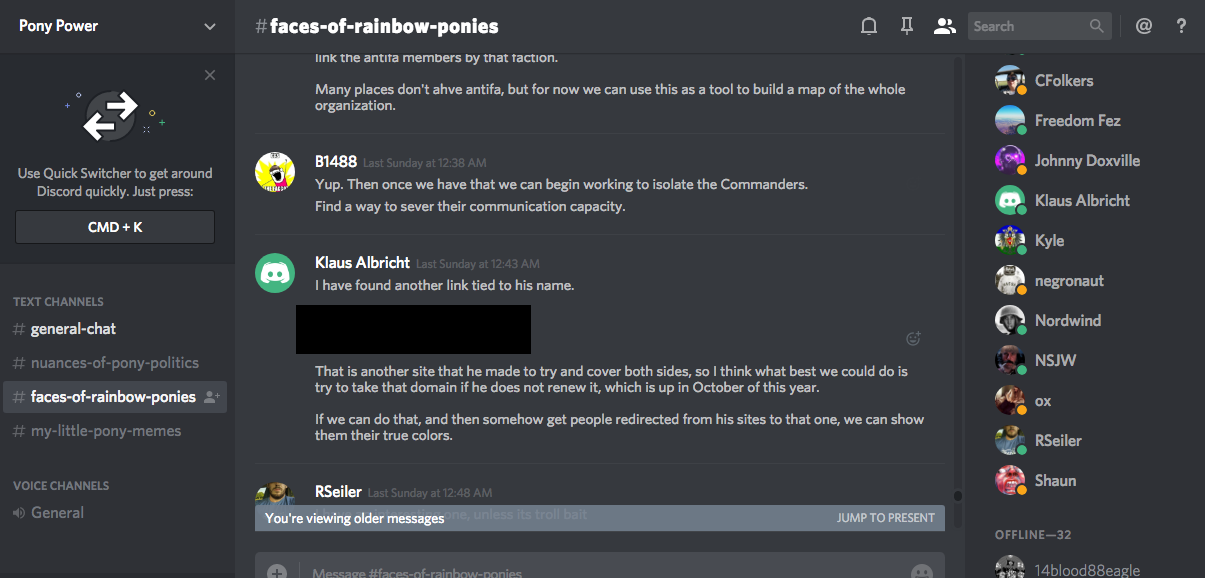The width and height of the screenshot is (1205, 578).
Task: Open the emoji picker in message box
Action: point(921,572)
